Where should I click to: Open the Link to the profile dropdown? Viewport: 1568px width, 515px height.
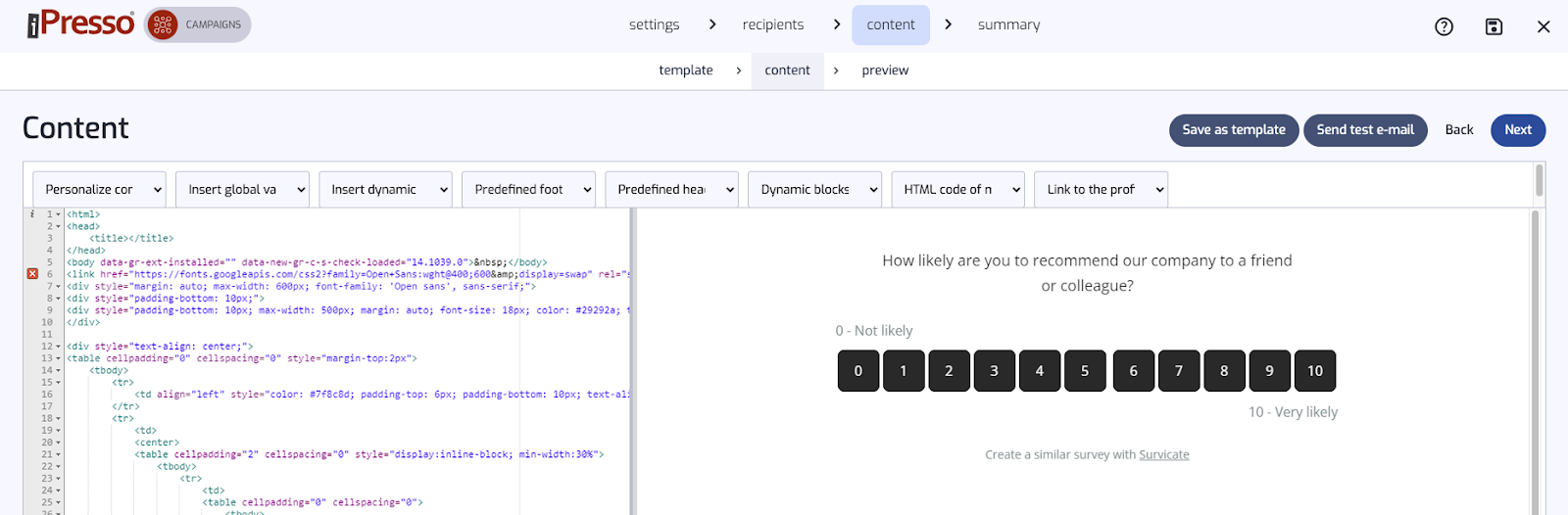tap(1101, 189)
